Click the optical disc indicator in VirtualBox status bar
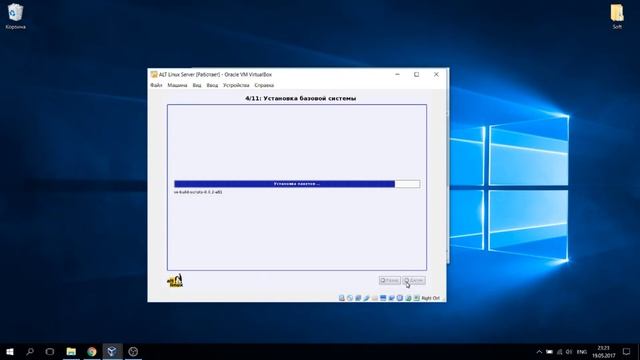 click(350, 298)
